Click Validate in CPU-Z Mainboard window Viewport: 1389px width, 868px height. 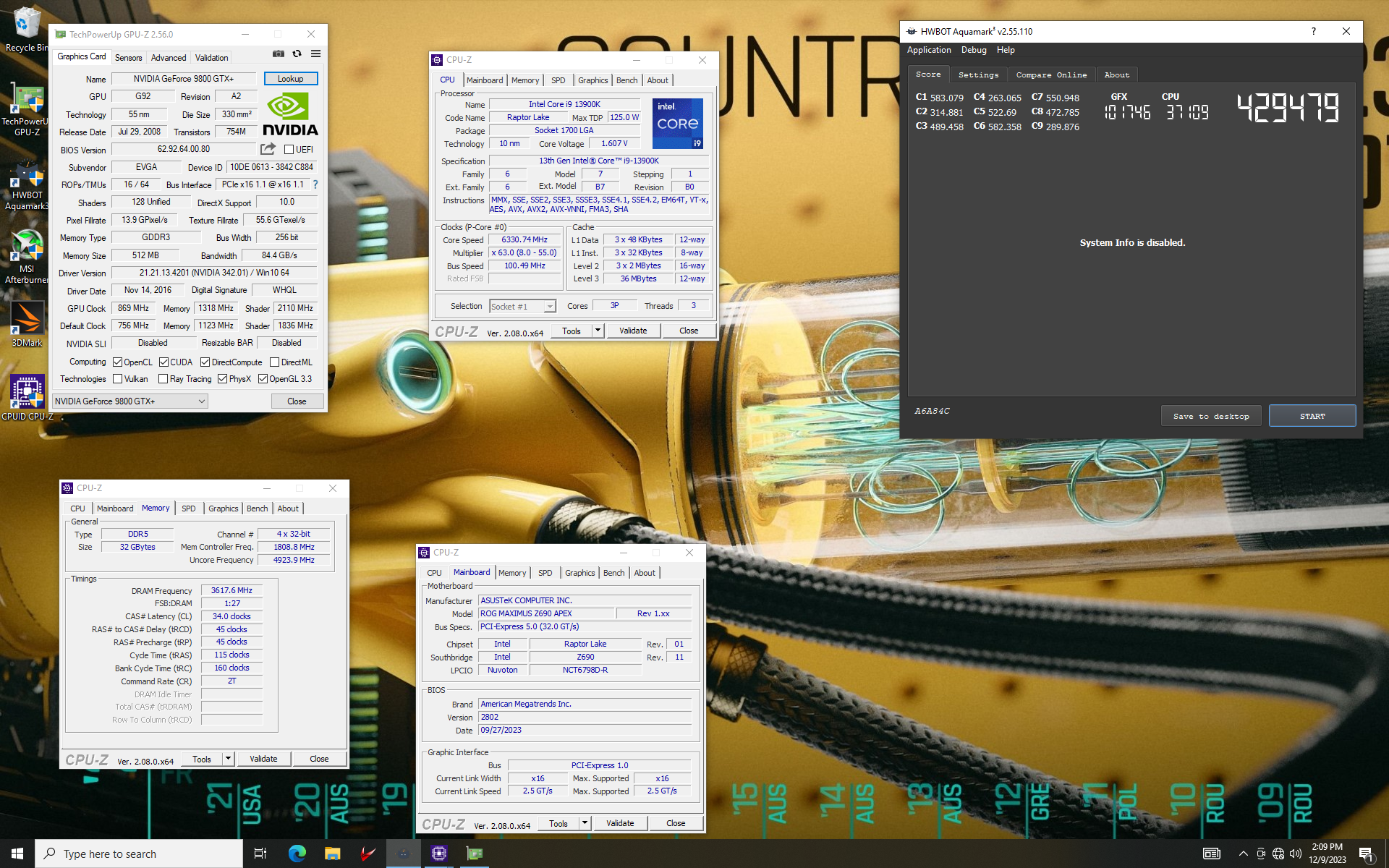tap(620, 823)
